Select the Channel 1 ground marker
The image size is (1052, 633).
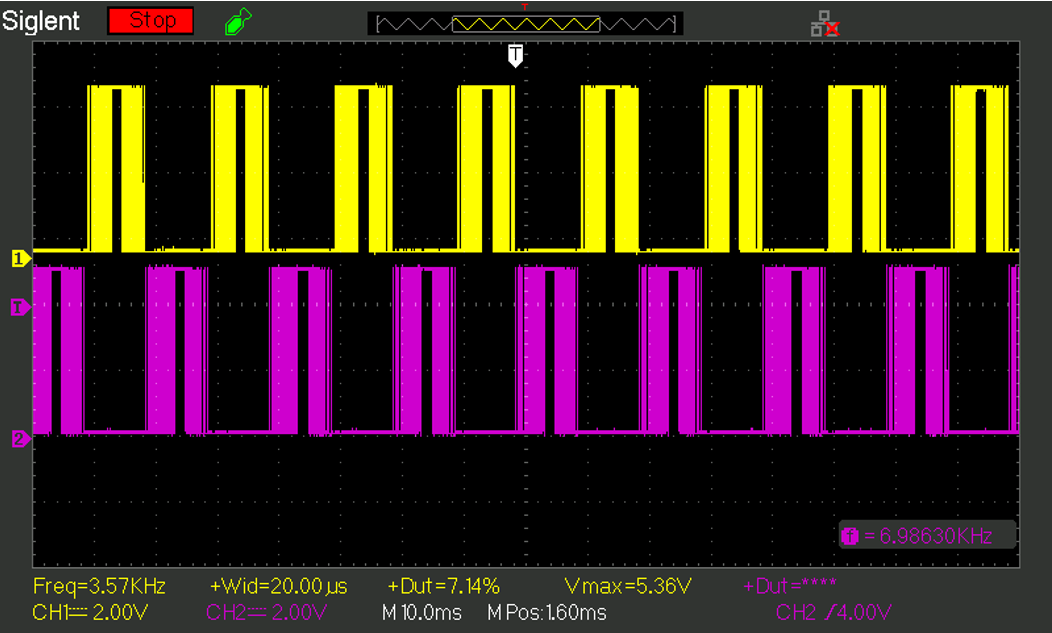[x=18, y=257]
